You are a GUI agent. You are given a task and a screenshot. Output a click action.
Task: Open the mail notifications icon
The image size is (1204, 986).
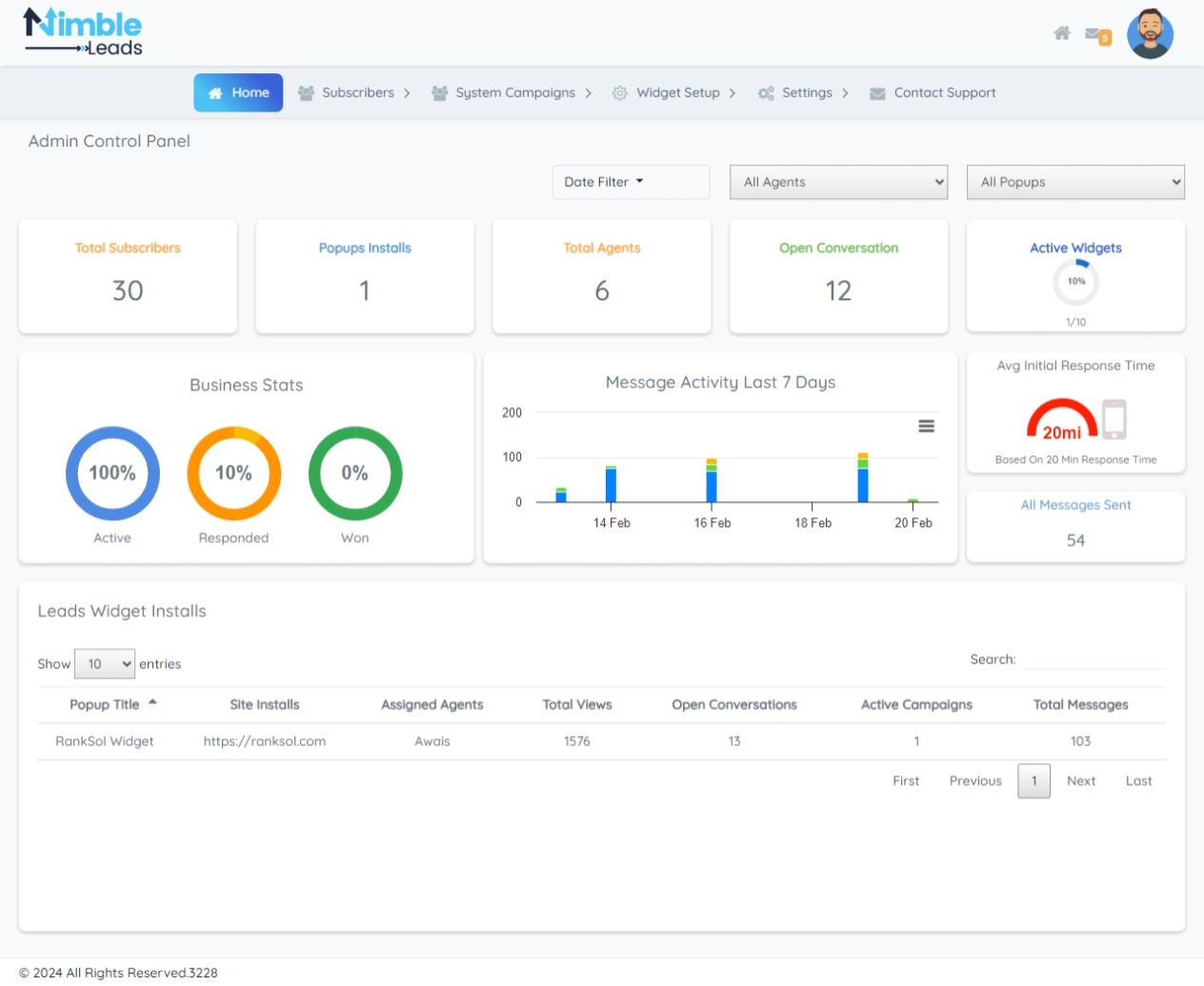coord(1094,34)
